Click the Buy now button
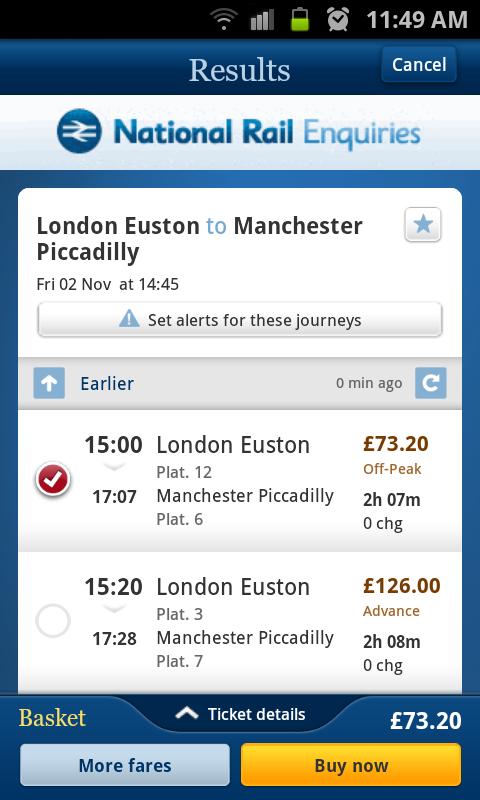Screen dimensions: 480x800 pos(351,765)
